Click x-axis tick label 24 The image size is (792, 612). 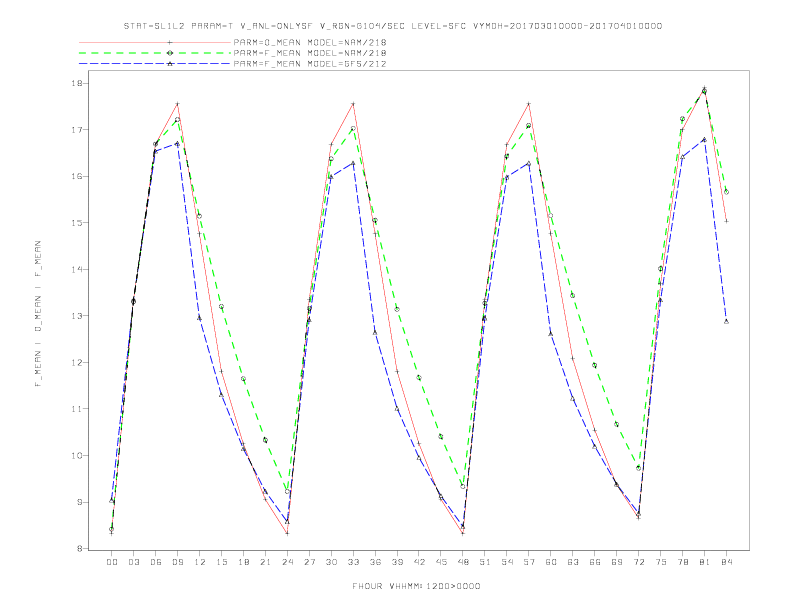click(x=287, y=562)
